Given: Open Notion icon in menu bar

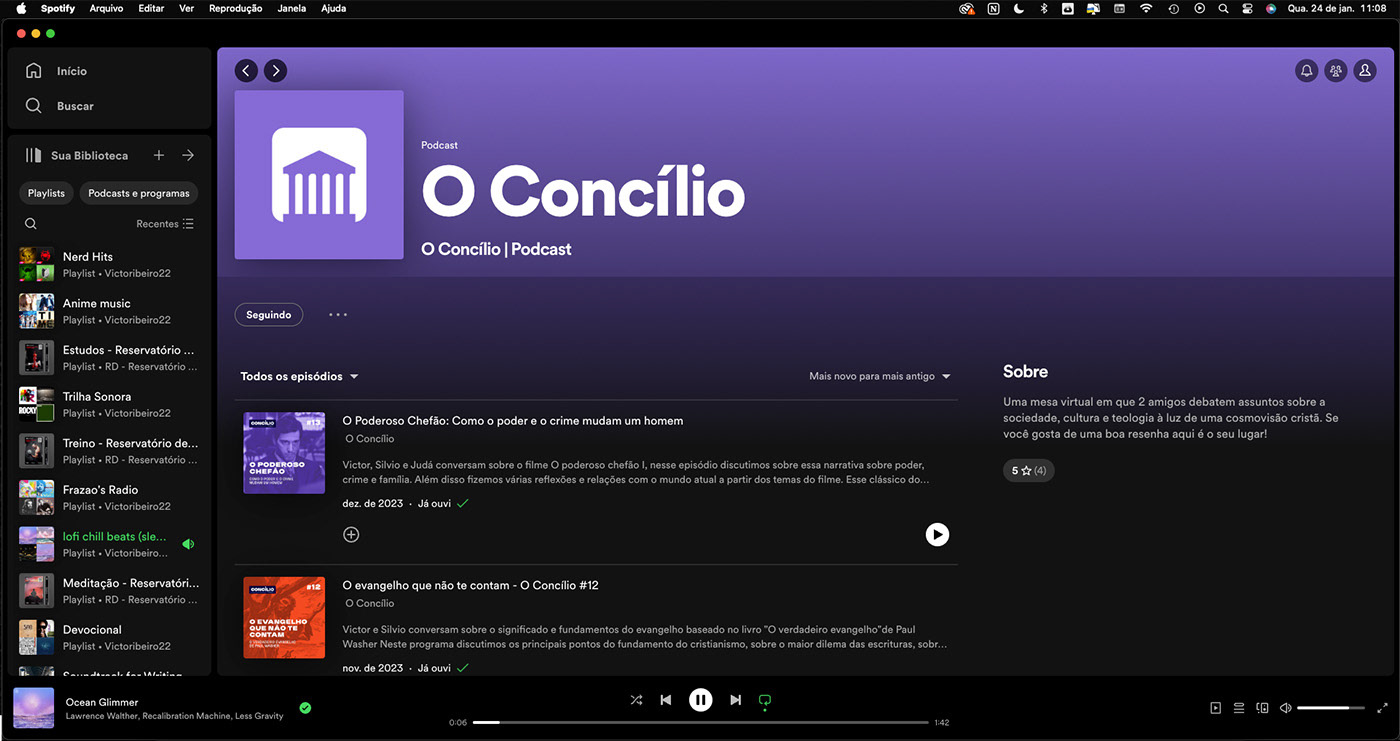Looking at the screenshot, I should (993, 8).
